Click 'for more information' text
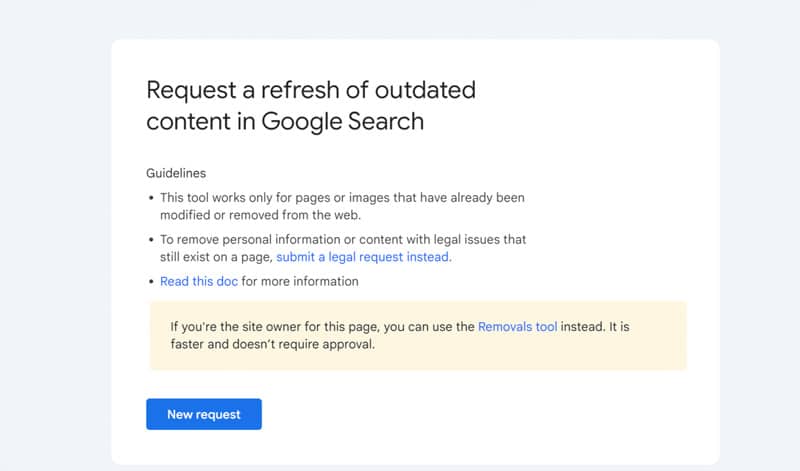This screenshot has width=800, height=471. [300, 281]
